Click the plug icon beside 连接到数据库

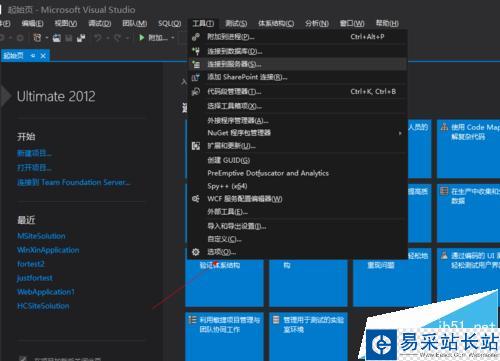pyautogui.click(x=196, y=51)
